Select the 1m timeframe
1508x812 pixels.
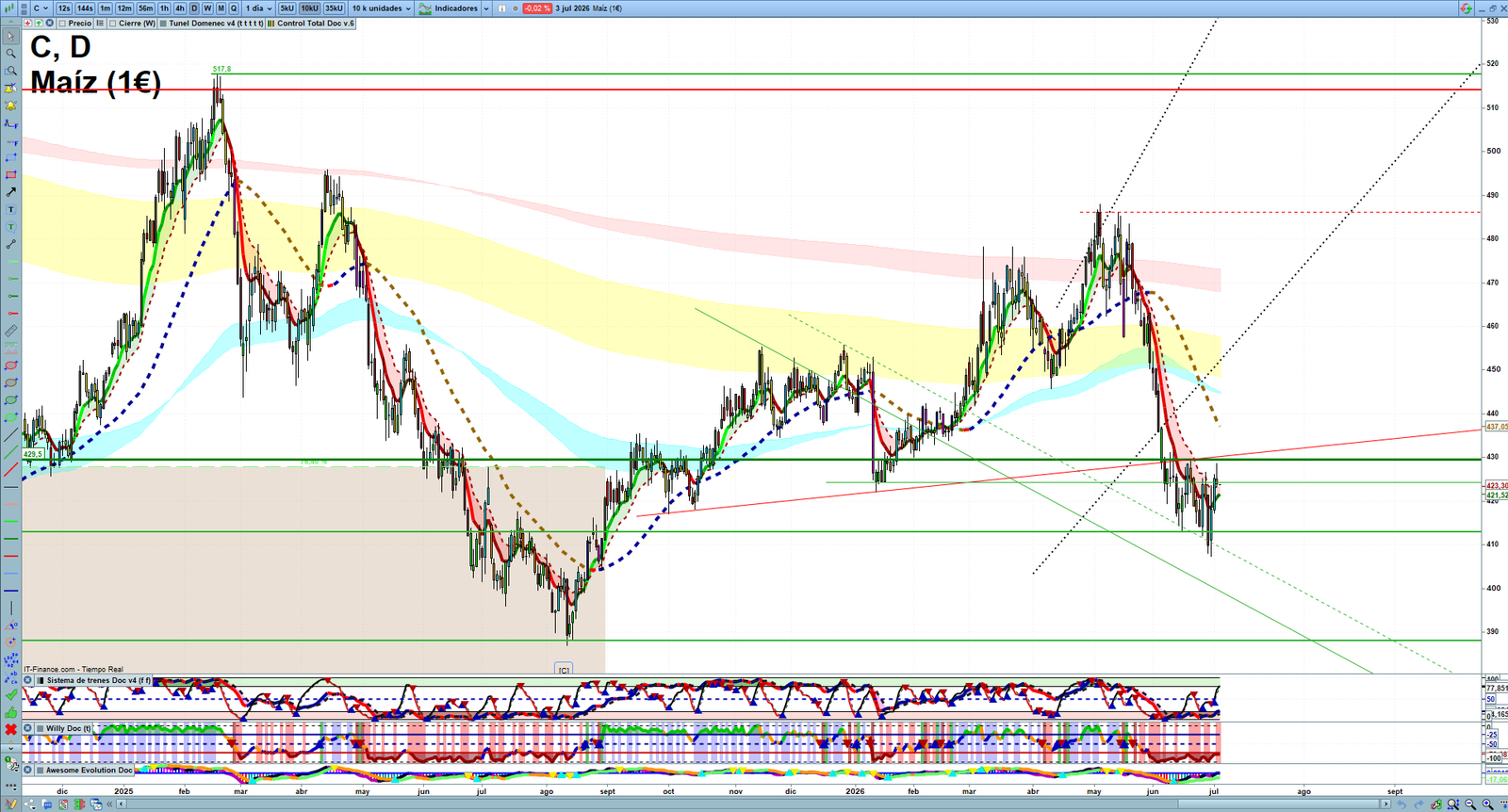coord(106,8)
